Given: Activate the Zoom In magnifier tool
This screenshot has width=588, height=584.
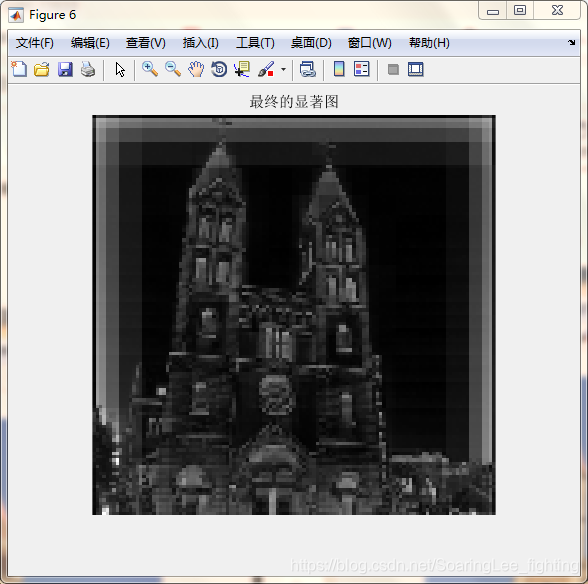Looking at the screenshot, I should pyautogui.click(x=150, y=69).
